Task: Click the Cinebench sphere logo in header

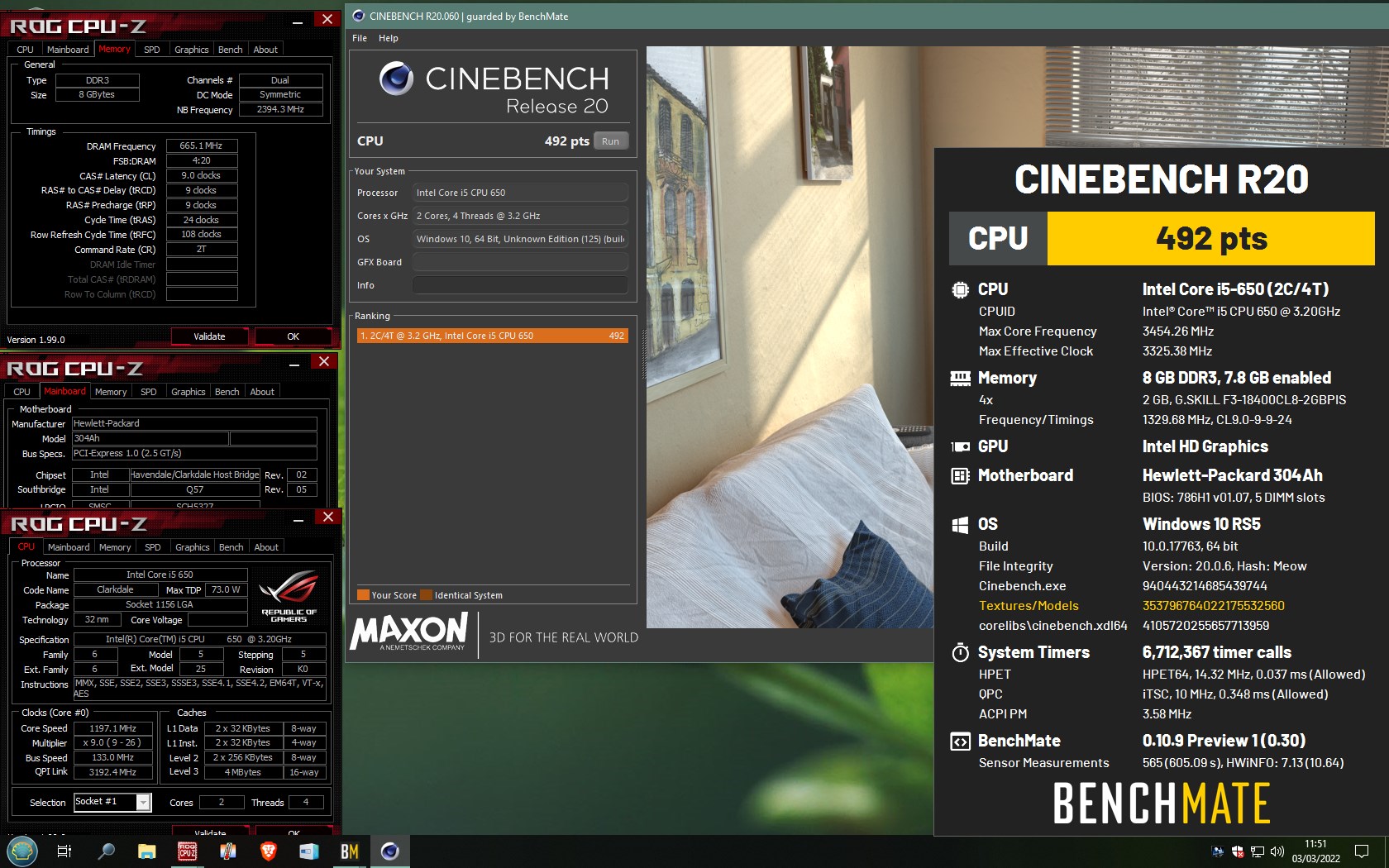Action: click(396, 79)
